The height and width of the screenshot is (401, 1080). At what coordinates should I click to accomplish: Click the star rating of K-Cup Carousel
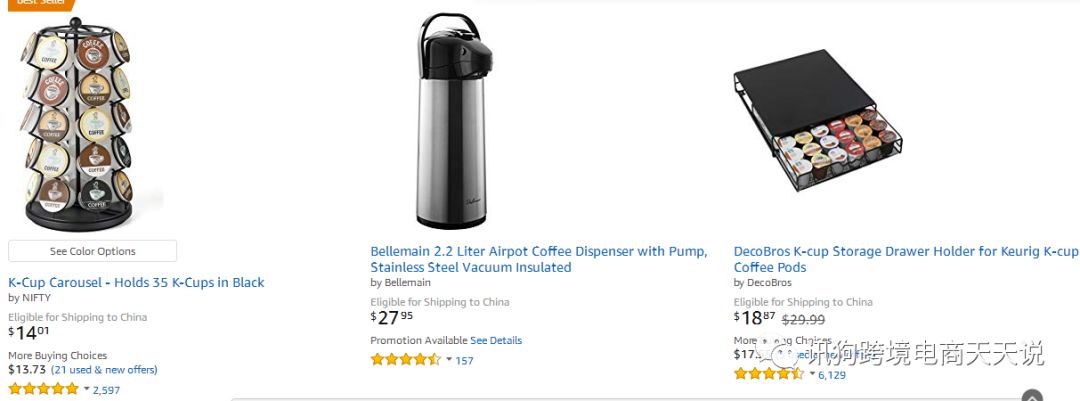click(43, 389)
